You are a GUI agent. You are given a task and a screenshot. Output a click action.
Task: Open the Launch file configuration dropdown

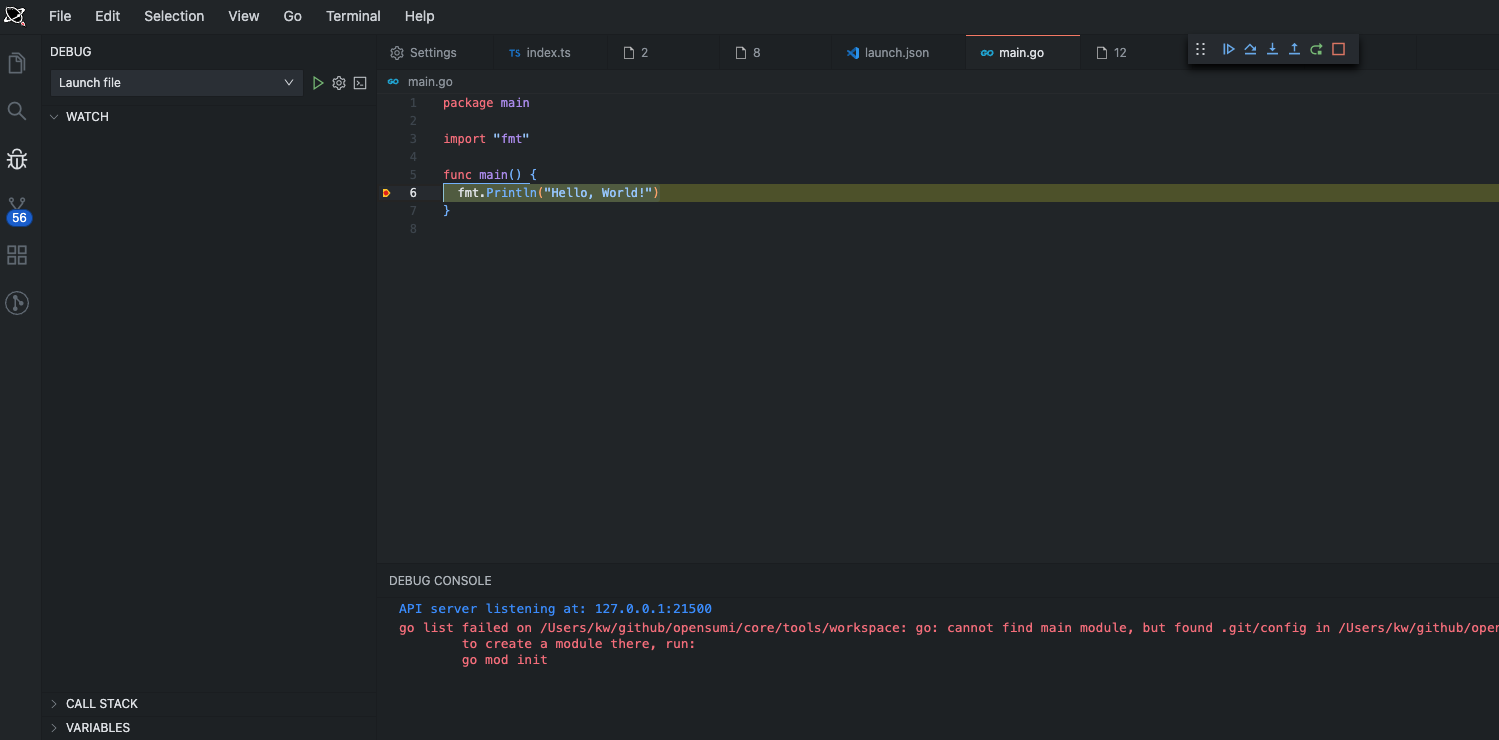coord(176,82)
